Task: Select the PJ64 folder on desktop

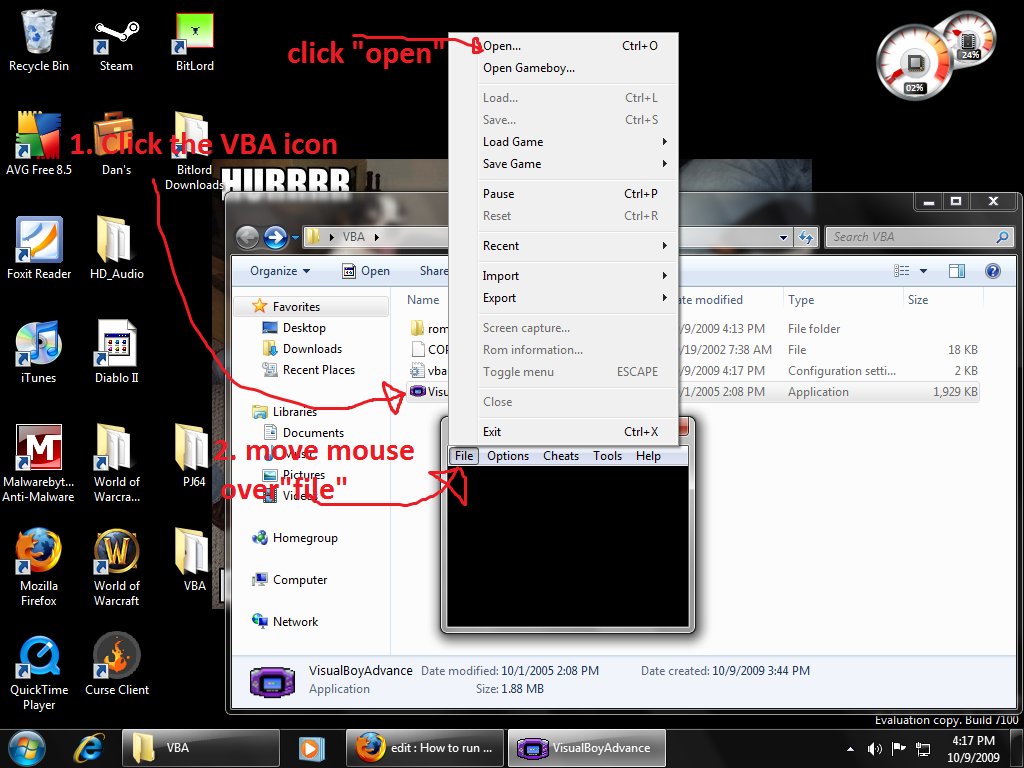Action: pos(194,456)
